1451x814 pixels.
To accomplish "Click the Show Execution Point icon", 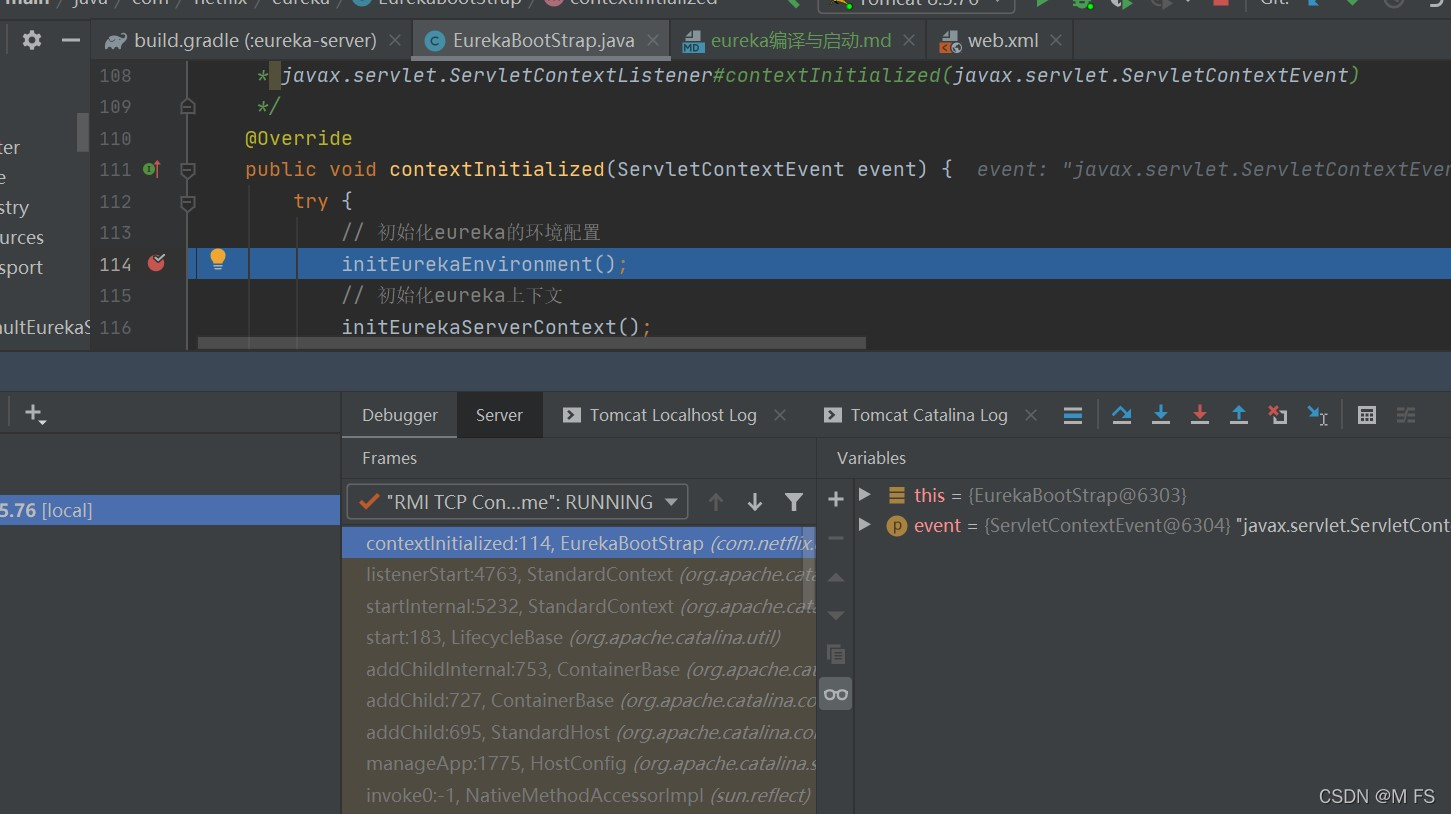I will pyautogui.click(x=1072, y=415).
